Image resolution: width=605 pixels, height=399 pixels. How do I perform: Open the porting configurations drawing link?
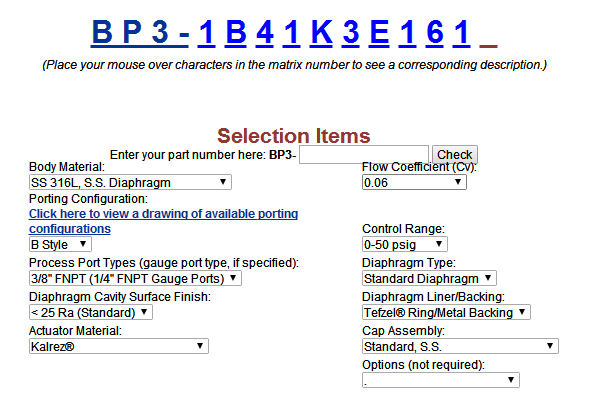click(163, 221)
